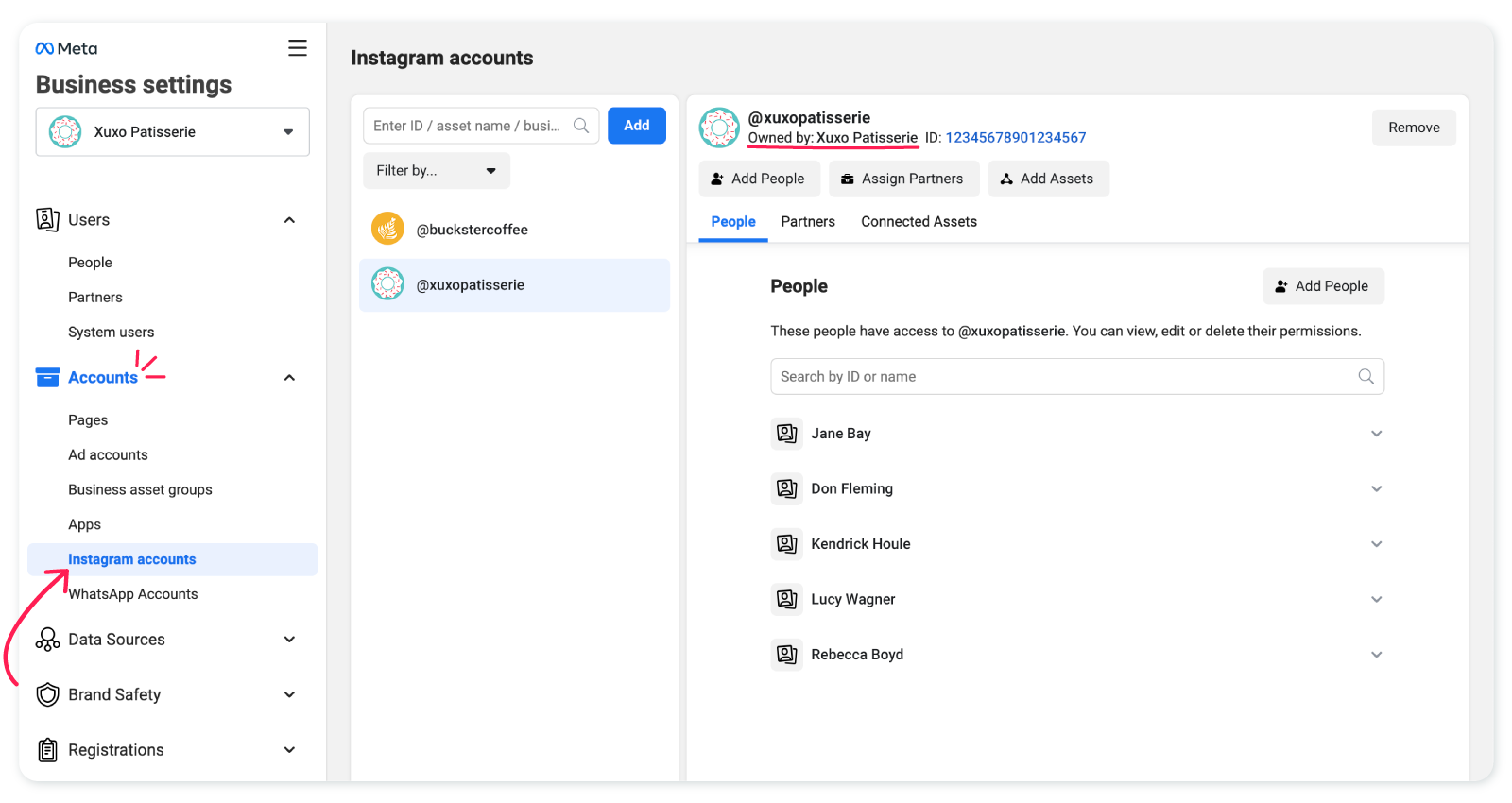Open Business asset groups in the sidebar

[140, 490]
